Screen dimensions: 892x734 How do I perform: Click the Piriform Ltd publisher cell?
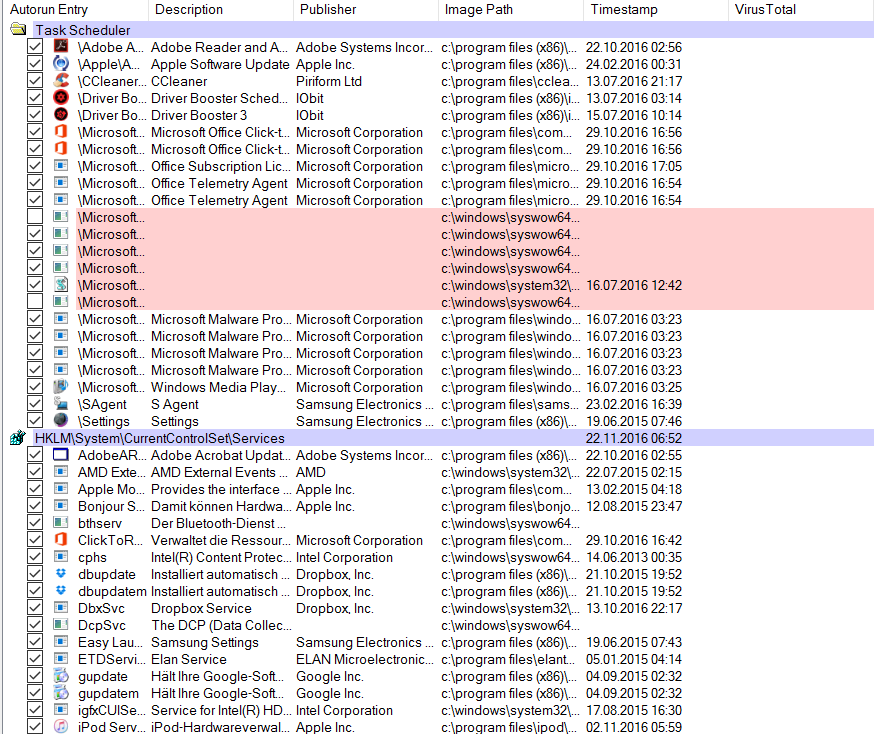point(329,81)
